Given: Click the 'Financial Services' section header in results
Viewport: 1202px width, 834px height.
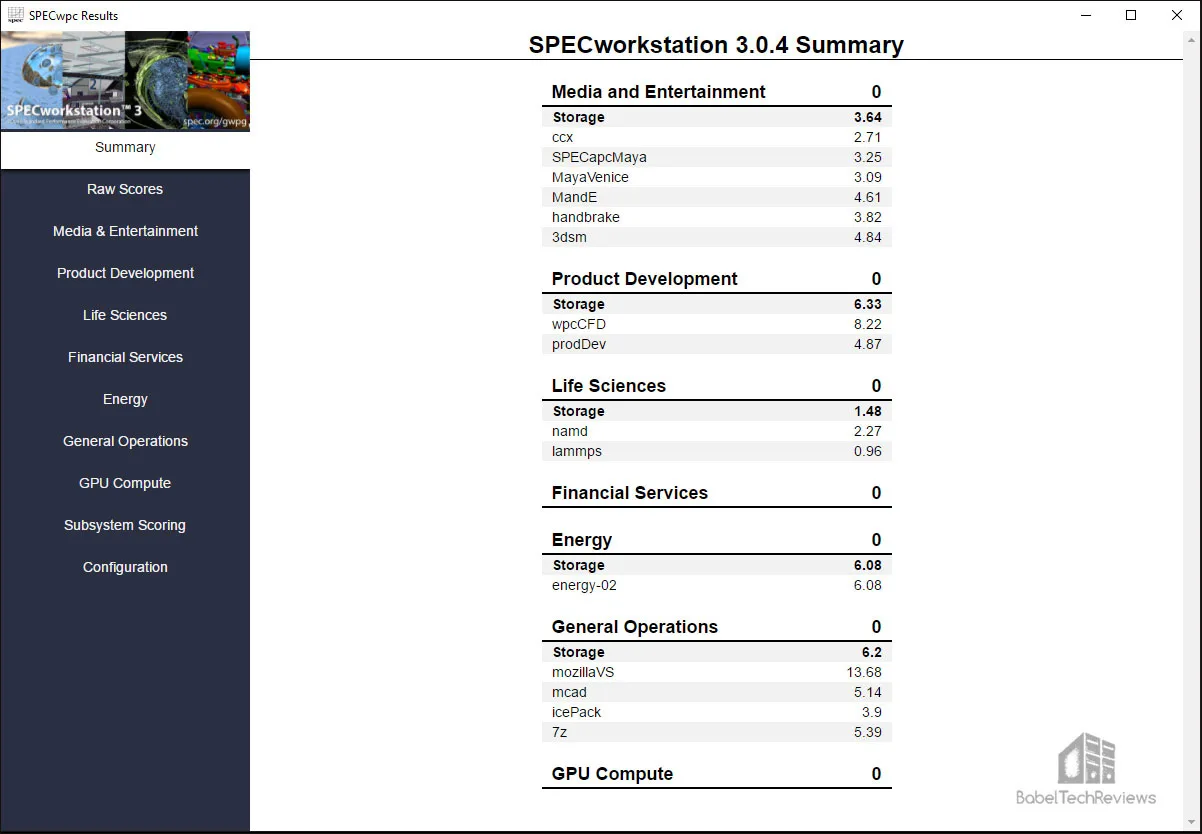Looking at the screenshot, I should [629, 493].
